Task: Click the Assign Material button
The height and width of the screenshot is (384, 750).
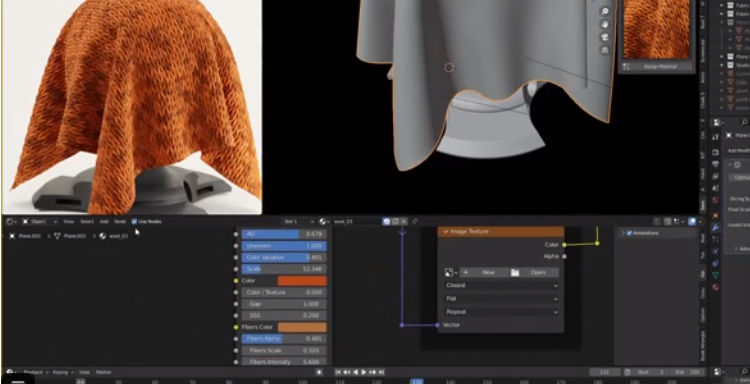Action: click(x=656, y=67)
